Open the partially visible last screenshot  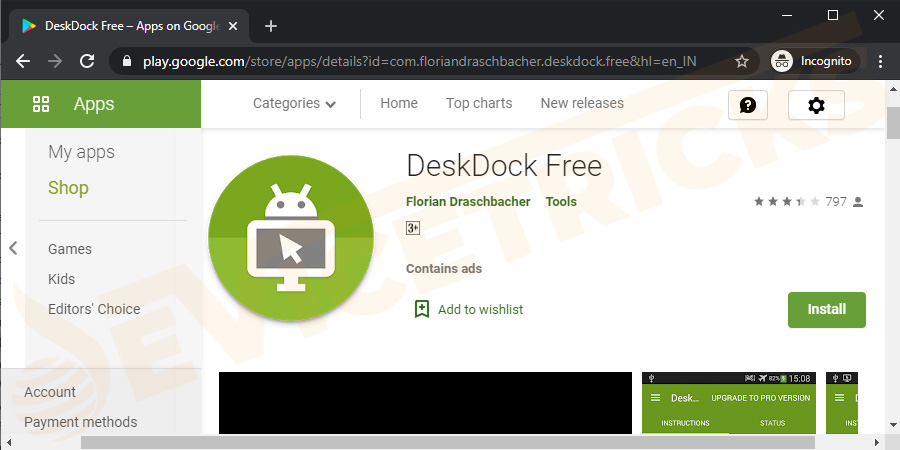[842, 403]
